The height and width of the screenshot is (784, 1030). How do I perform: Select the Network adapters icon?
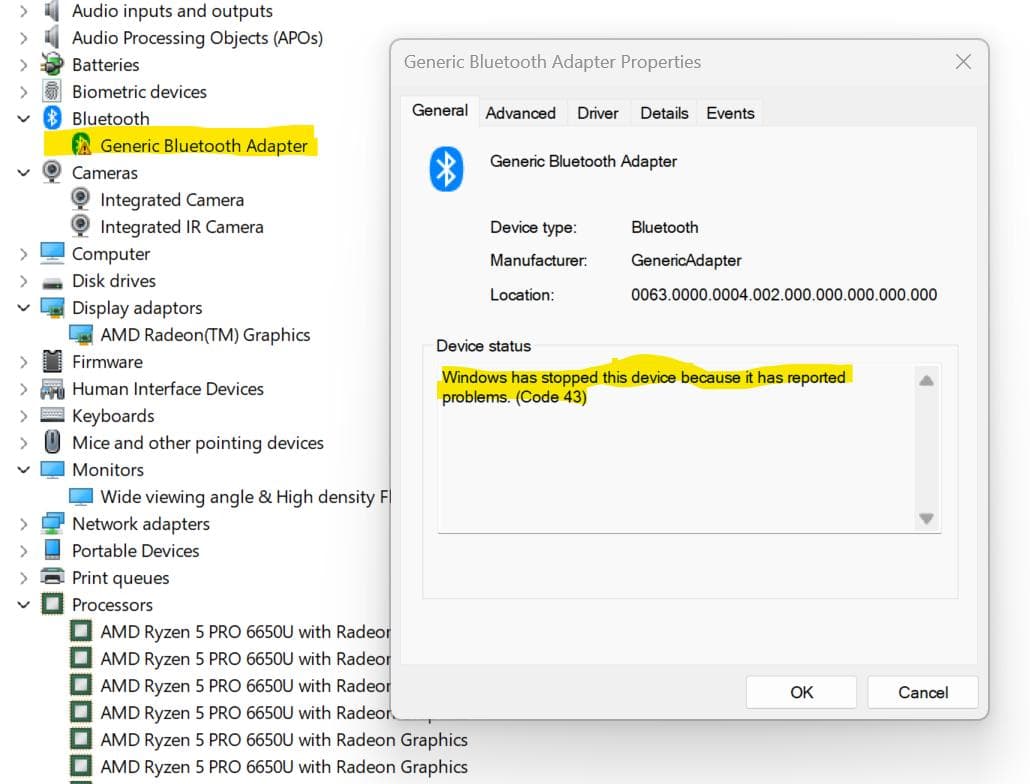[51, 523]
